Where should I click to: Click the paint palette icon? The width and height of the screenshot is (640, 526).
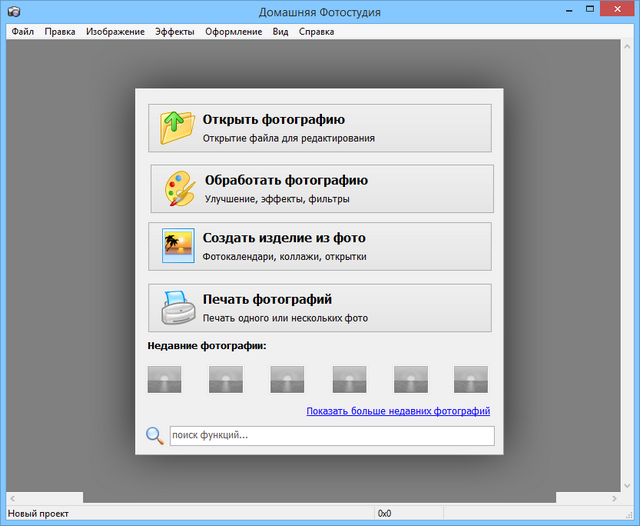180,189
